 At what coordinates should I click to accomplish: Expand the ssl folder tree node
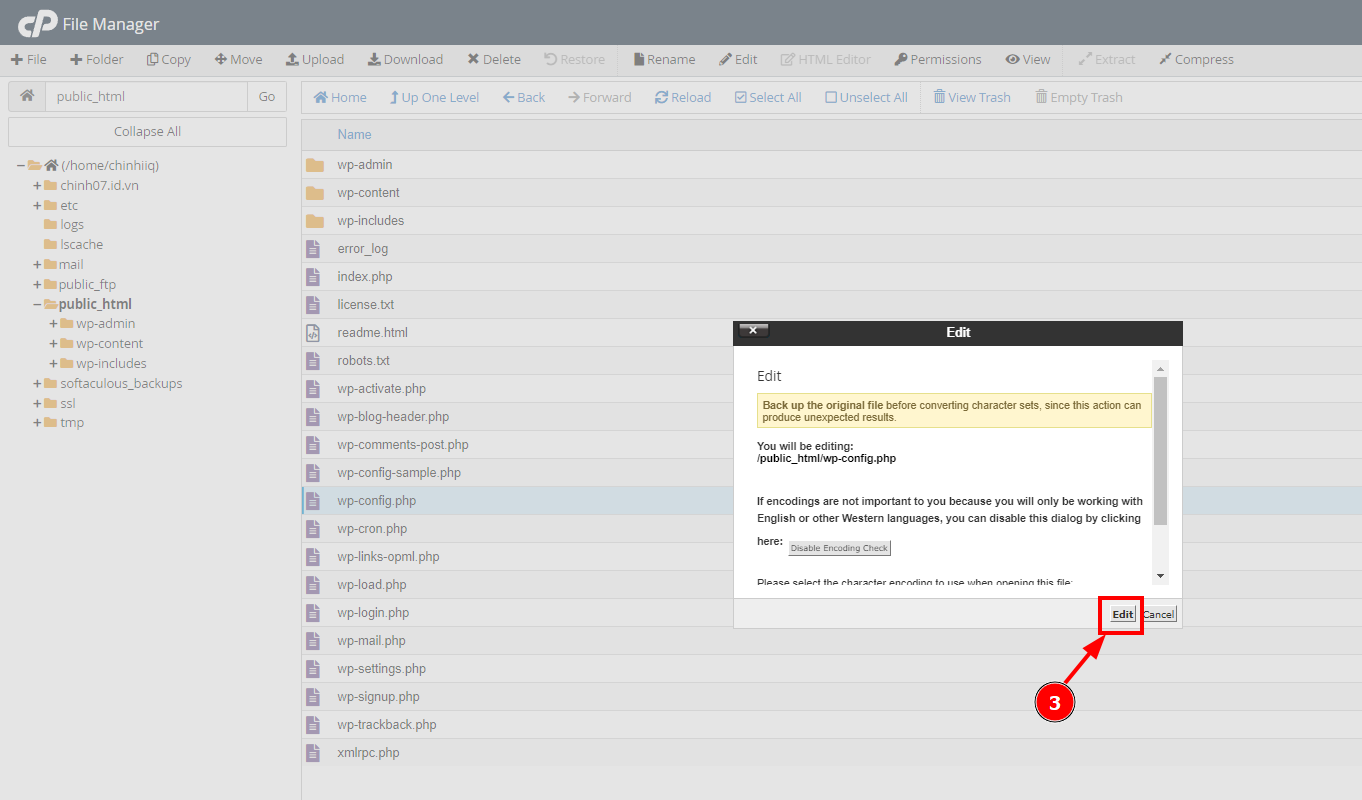37,403
